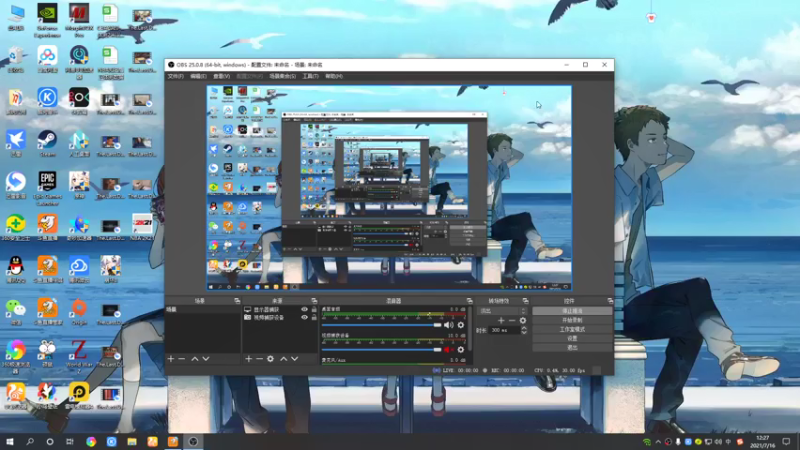
Task: Remove selected source with the minus icon
Action: [x=259, y=359]
